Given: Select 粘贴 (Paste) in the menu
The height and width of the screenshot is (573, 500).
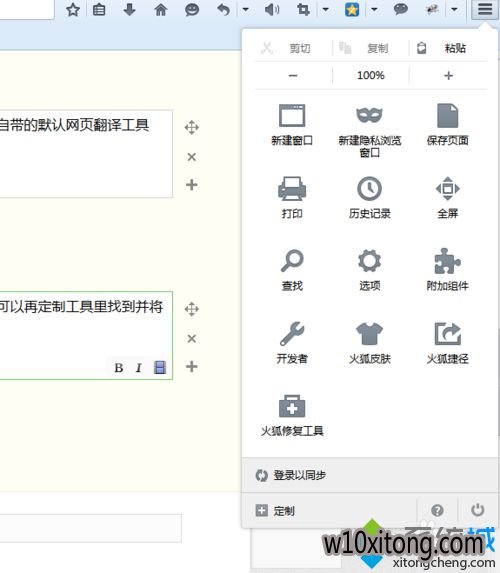Looking at the screenshot, I should tap(448, 48).
